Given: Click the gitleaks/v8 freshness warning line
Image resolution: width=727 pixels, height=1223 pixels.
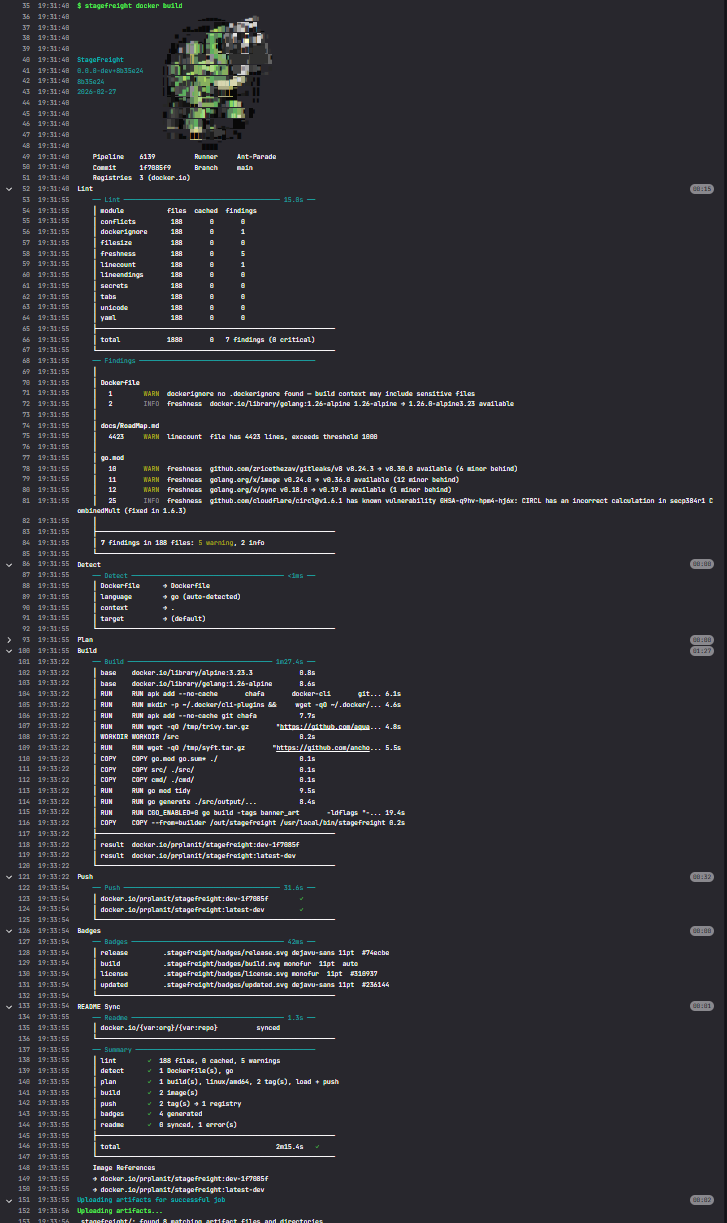Looking at the screenshot, I should click(312, 468).
